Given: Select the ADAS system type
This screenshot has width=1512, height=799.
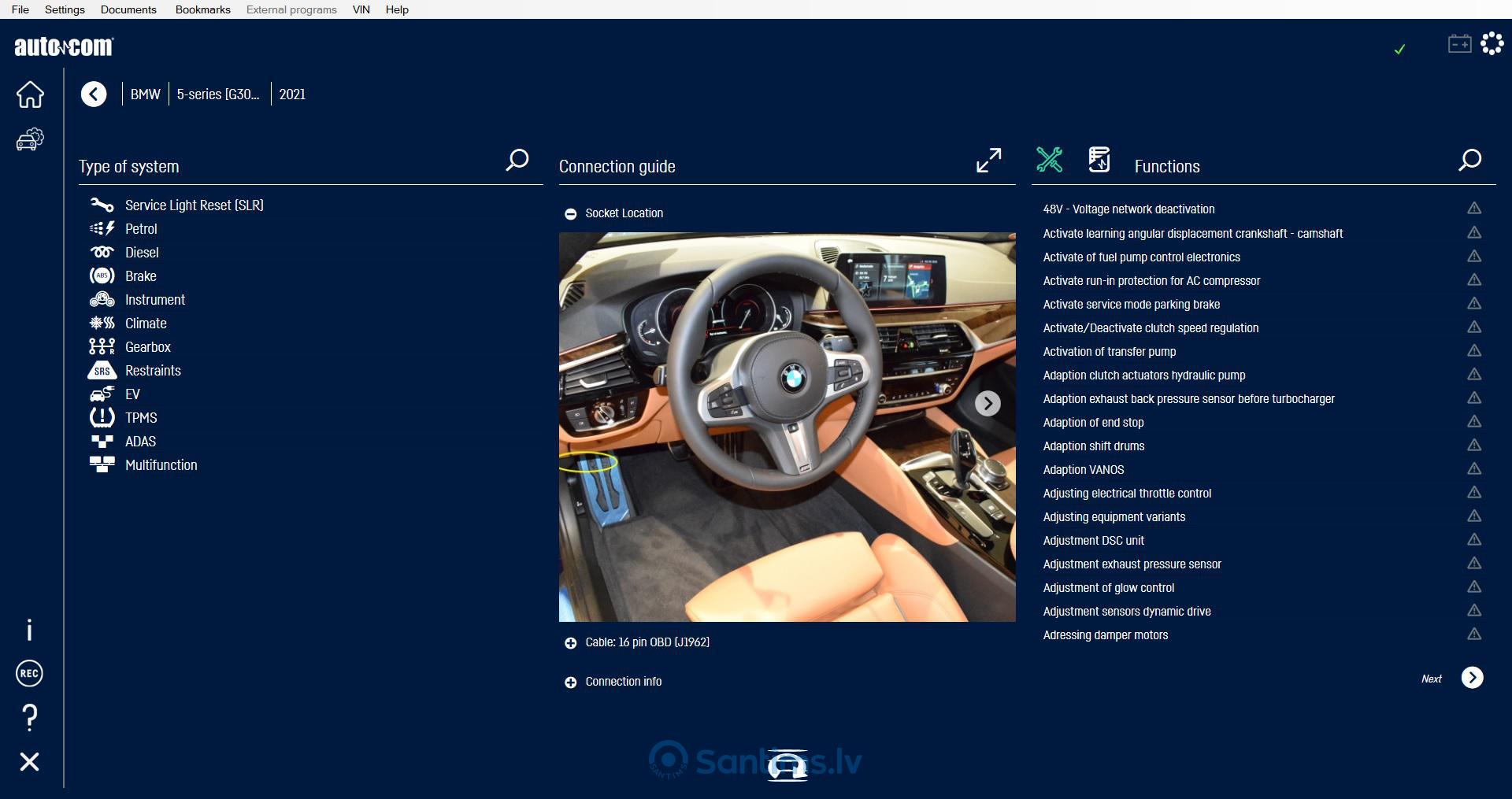Looking at the screenshot, I should (x=140, y=442).
